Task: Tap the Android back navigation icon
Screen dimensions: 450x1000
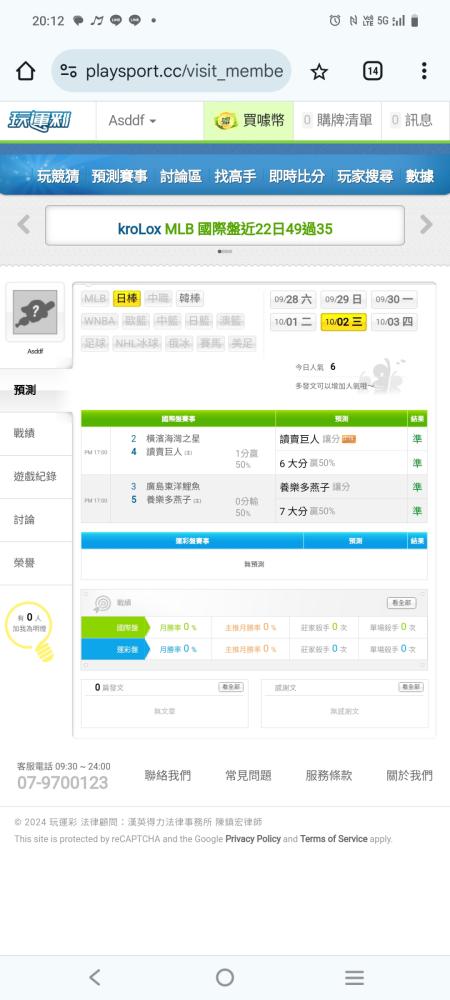Action: point(95,977)
